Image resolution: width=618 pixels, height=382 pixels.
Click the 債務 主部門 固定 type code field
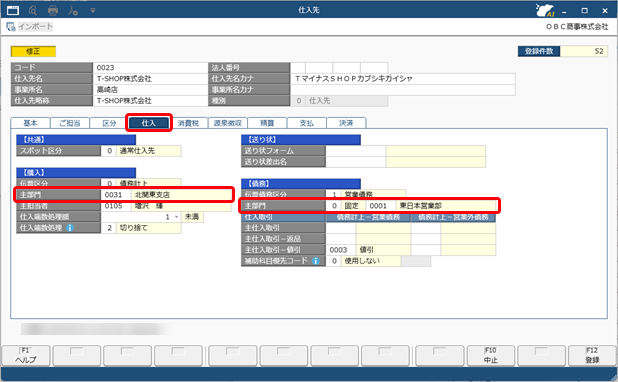[333, 206]
